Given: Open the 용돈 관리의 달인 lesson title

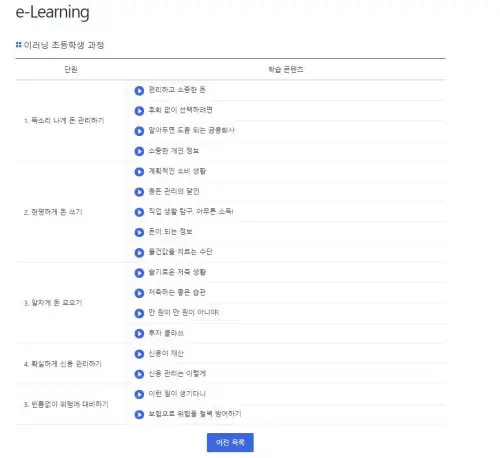Looking at the screenshot, I should click(x=174, y=191).
